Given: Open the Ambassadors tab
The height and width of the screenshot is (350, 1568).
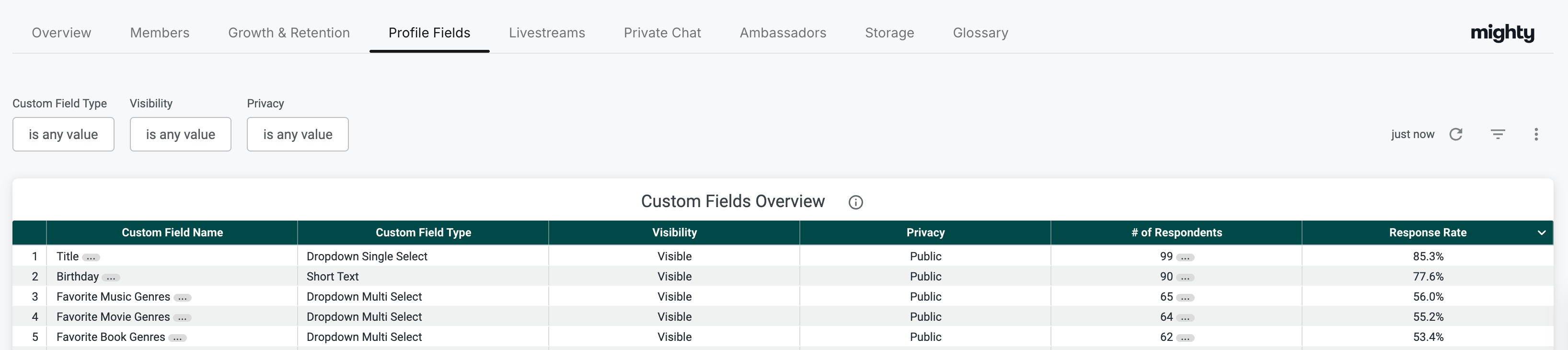Looking at the screenshot, I should pos(783,33).
